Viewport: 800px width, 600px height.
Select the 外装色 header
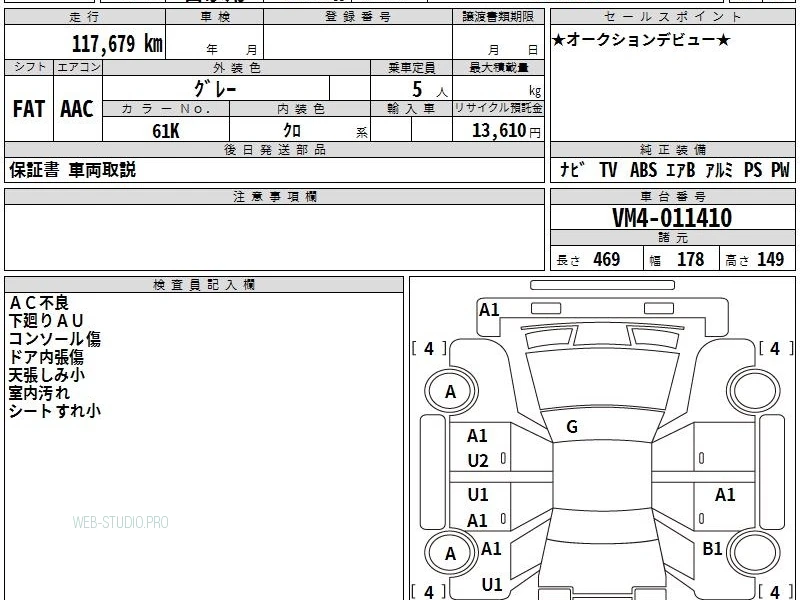coord(237,67)
